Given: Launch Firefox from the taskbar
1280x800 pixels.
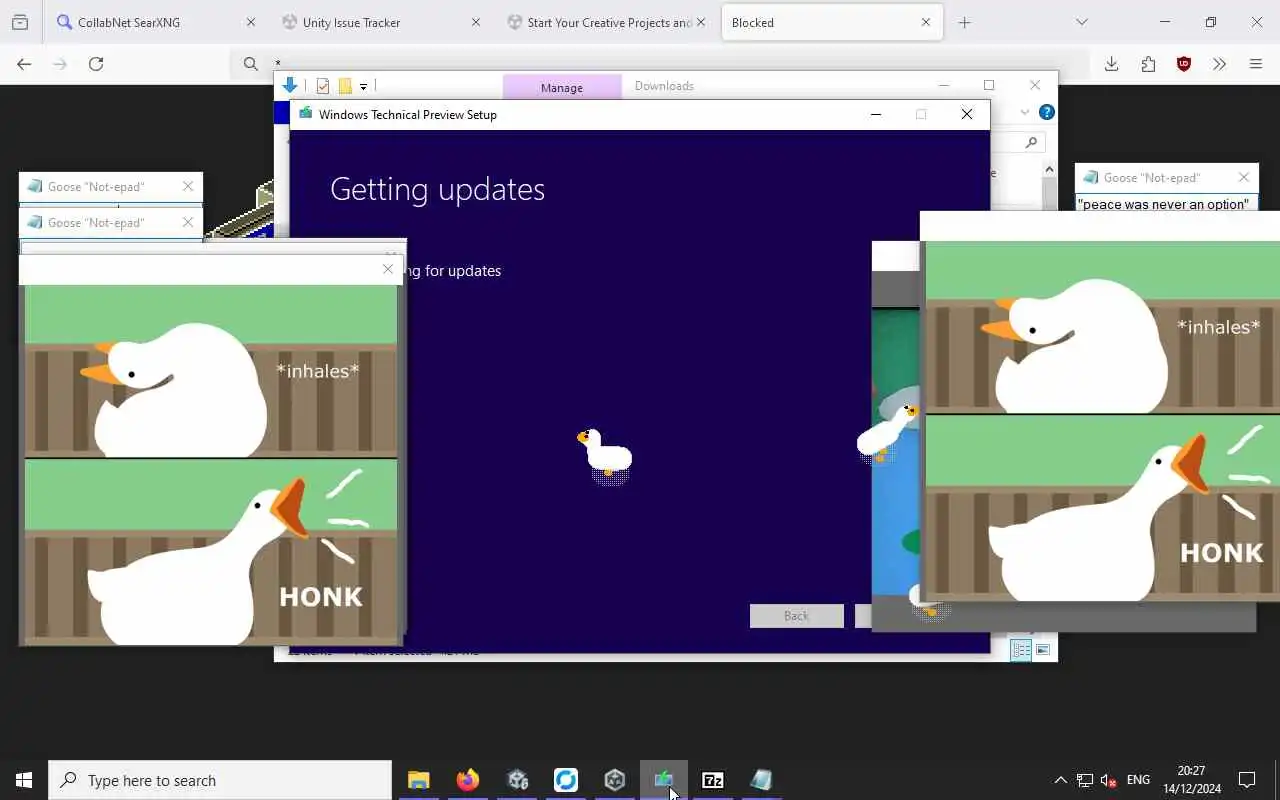Looking at the screenshot, I should [467, 780].
